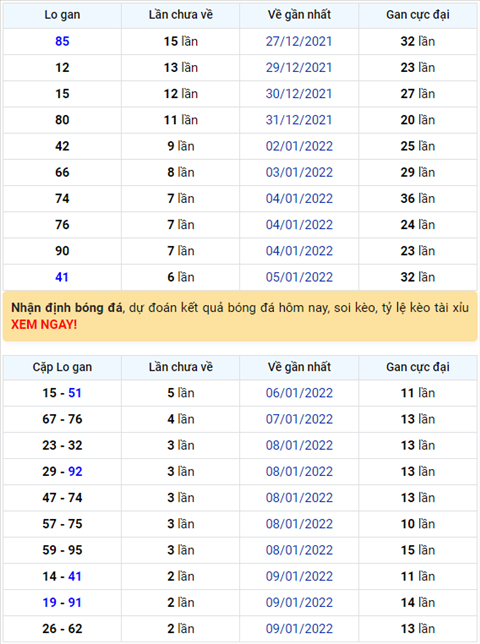
Task: Open the 'Nhận định bóng đá' link
Action: pyautogui.click(x=67, y=308)
